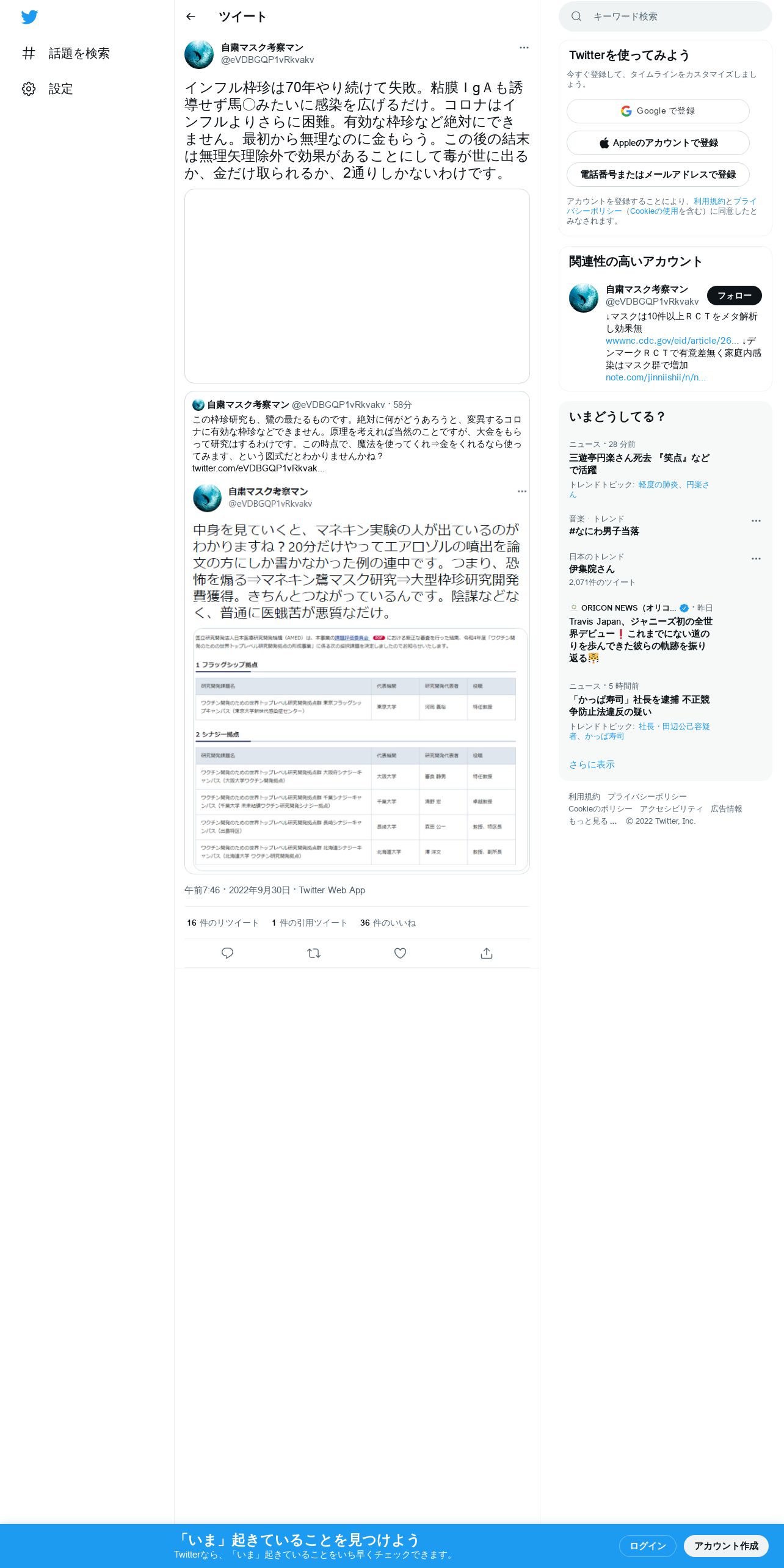Share the tweet with share icon
This screenshot has height=1568, width=784.
(x=487, y=953)
